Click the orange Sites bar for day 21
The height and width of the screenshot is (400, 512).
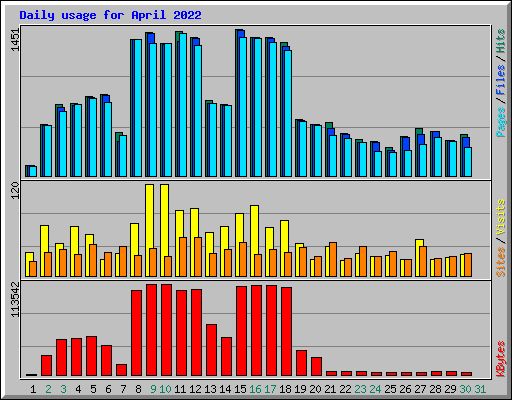tap(333, 260)
